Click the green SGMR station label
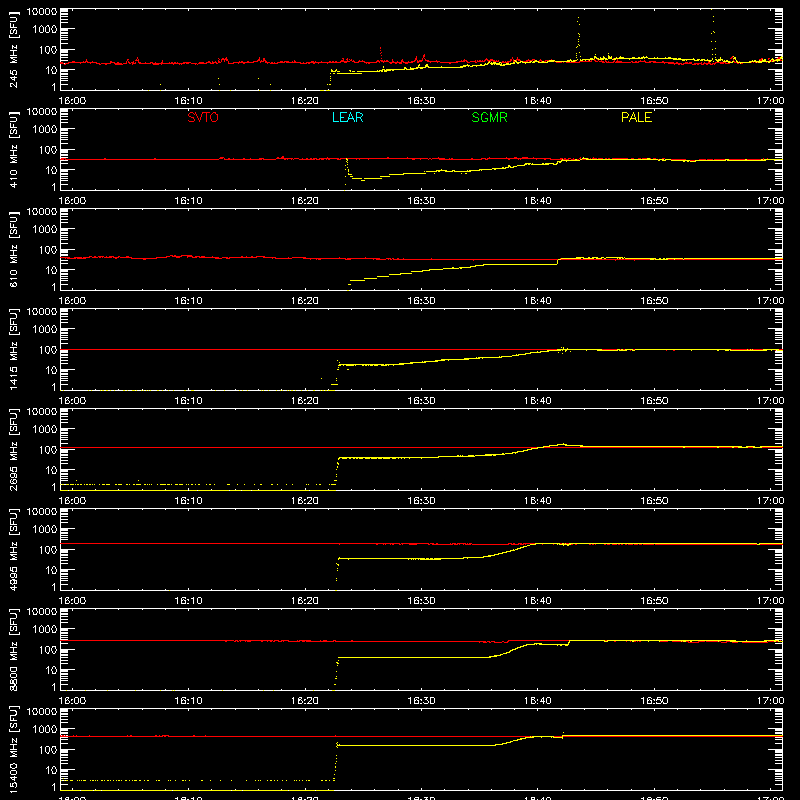This screenshot has width=800, height=800. coord(489,117)
